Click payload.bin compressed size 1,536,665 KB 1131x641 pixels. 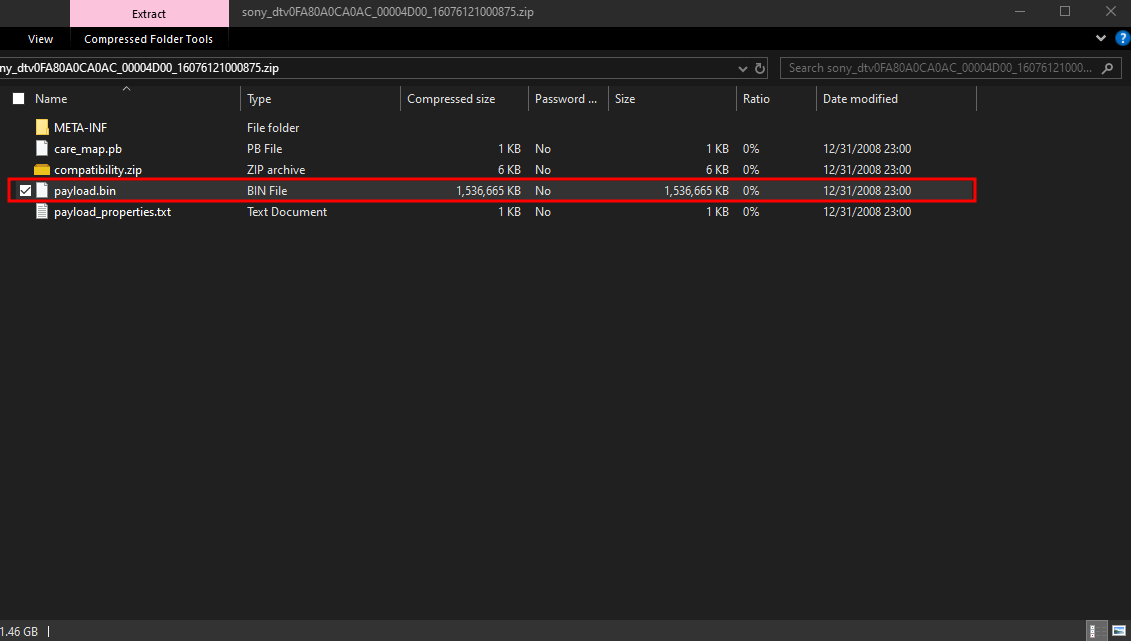(x=488, y=190)
